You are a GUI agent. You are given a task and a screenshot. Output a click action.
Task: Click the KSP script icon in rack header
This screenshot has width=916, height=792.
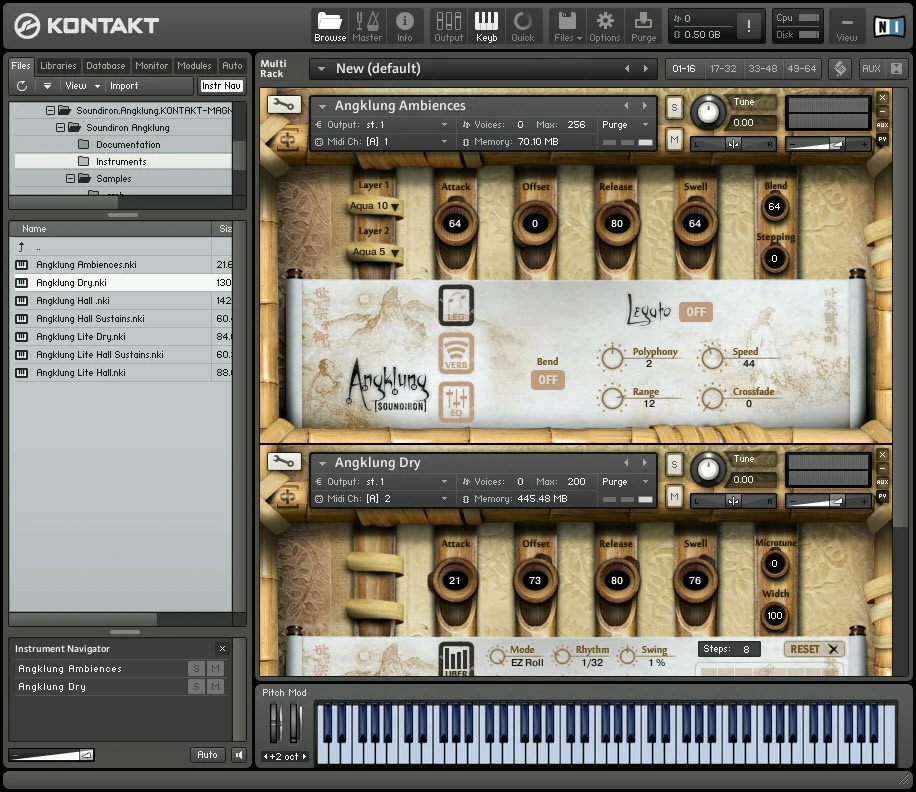(839, 68)
